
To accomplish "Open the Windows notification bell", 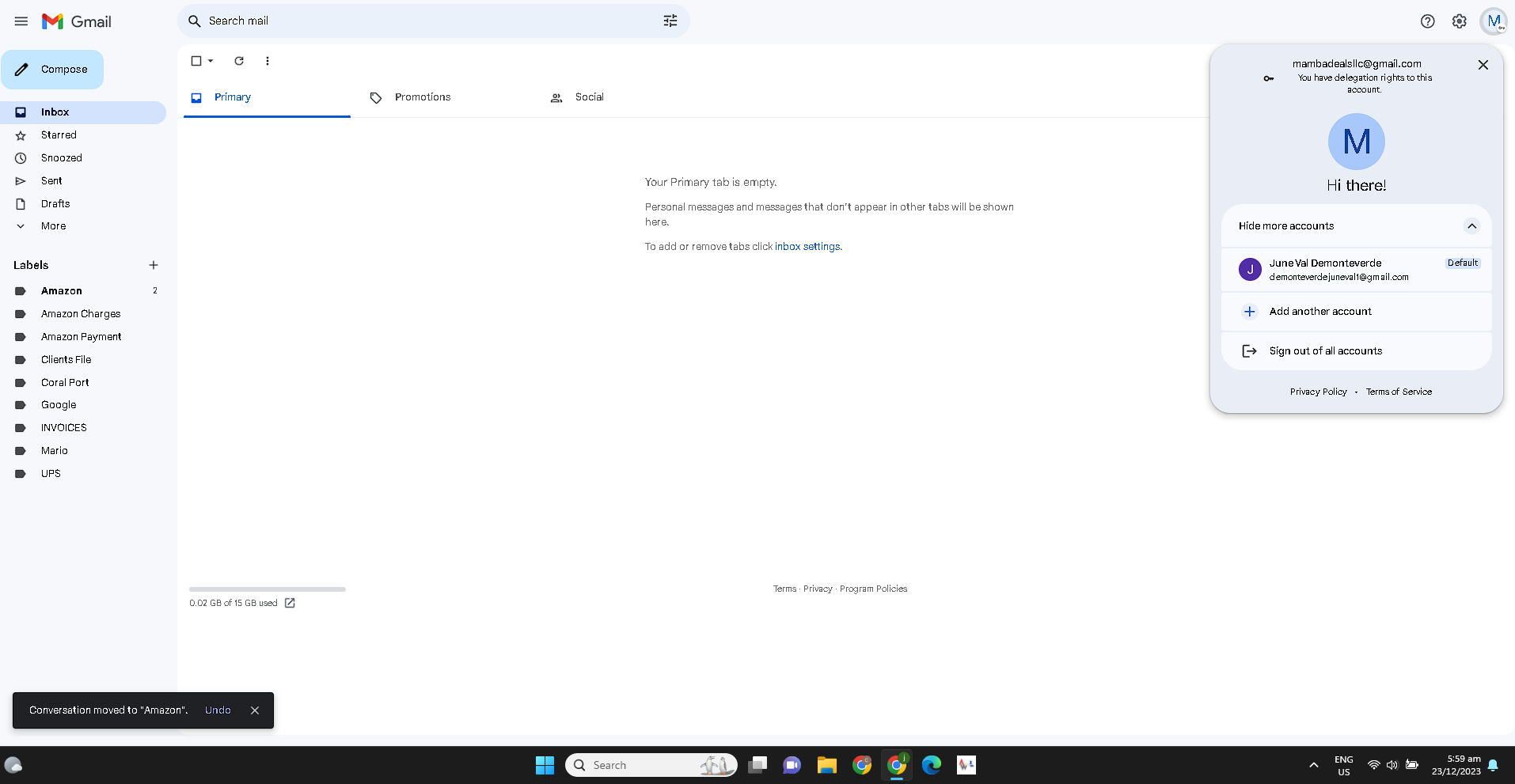I will pos(1493,765).
